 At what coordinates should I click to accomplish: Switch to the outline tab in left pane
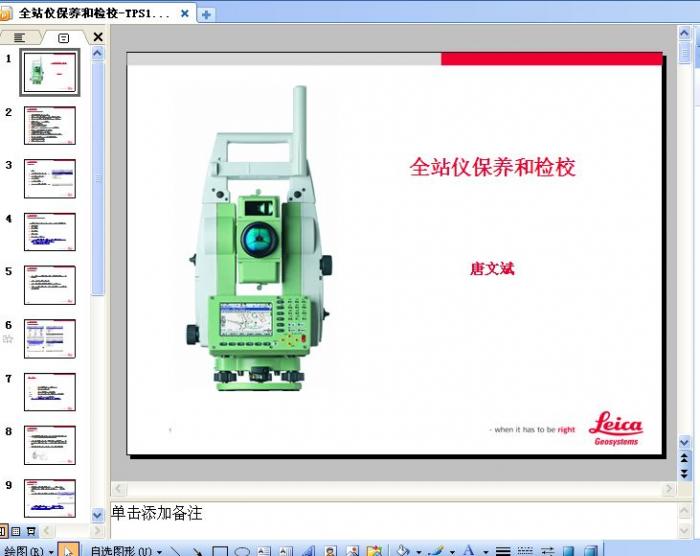point(20,37)
